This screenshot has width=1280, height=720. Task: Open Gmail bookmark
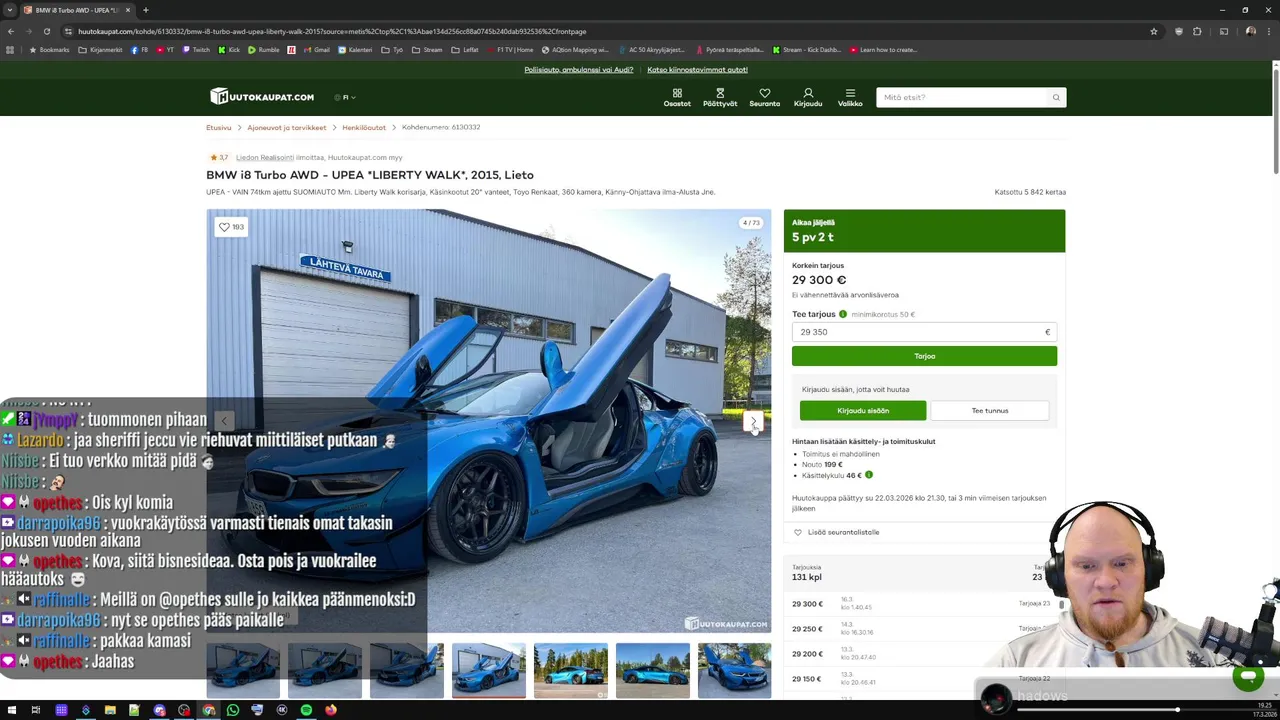[x=317, y=50]
